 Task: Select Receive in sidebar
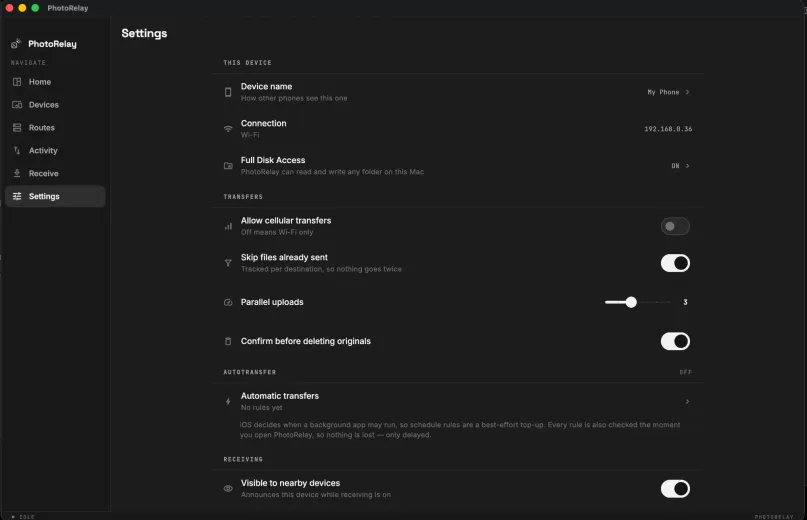pyautogui.click(x=55, y=174)
